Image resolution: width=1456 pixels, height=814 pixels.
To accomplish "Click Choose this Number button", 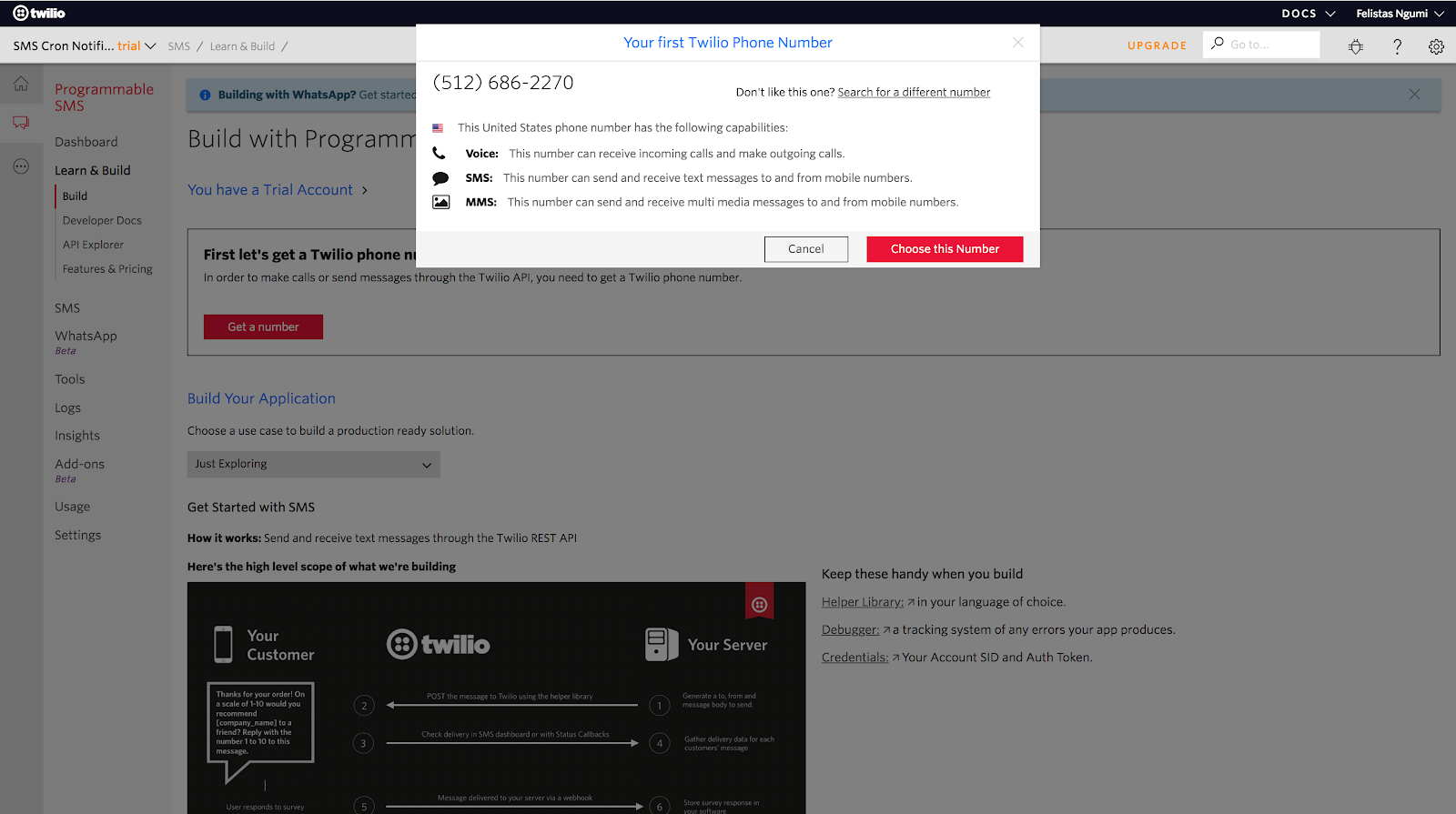I will 945,249.
